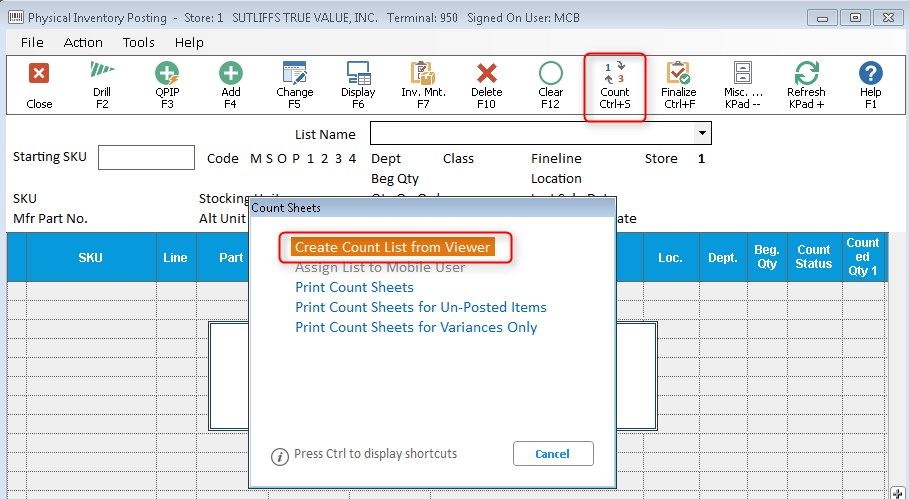The height and width of the screenshot is (499, 909).
Task: Open Display F6 view
Action: tap(358, 84)
